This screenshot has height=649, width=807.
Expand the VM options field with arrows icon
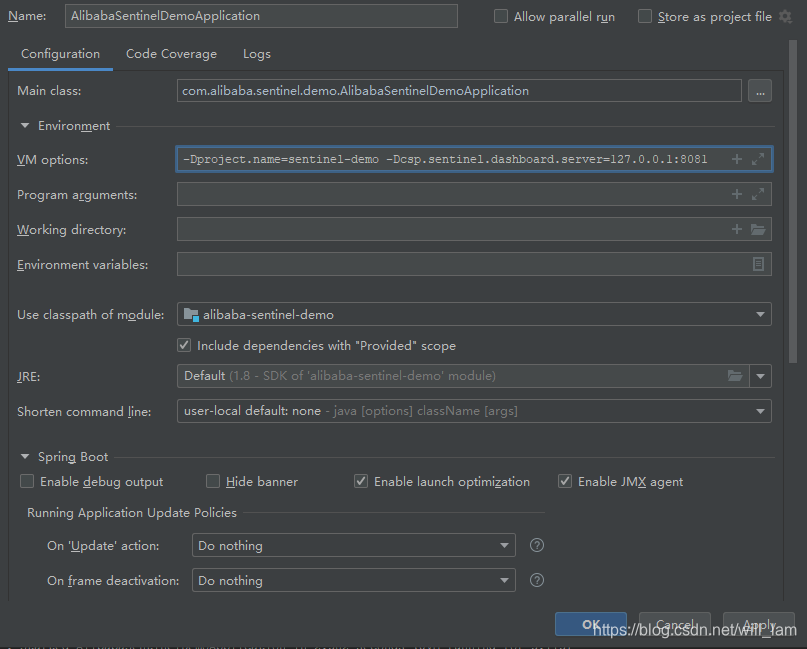(x=758, y=159)
